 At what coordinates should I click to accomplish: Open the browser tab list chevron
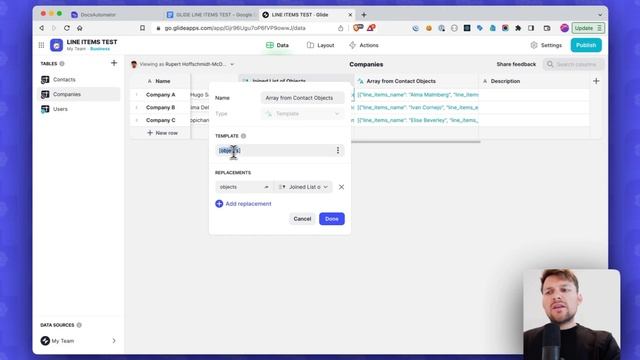[x=600, y=15]
